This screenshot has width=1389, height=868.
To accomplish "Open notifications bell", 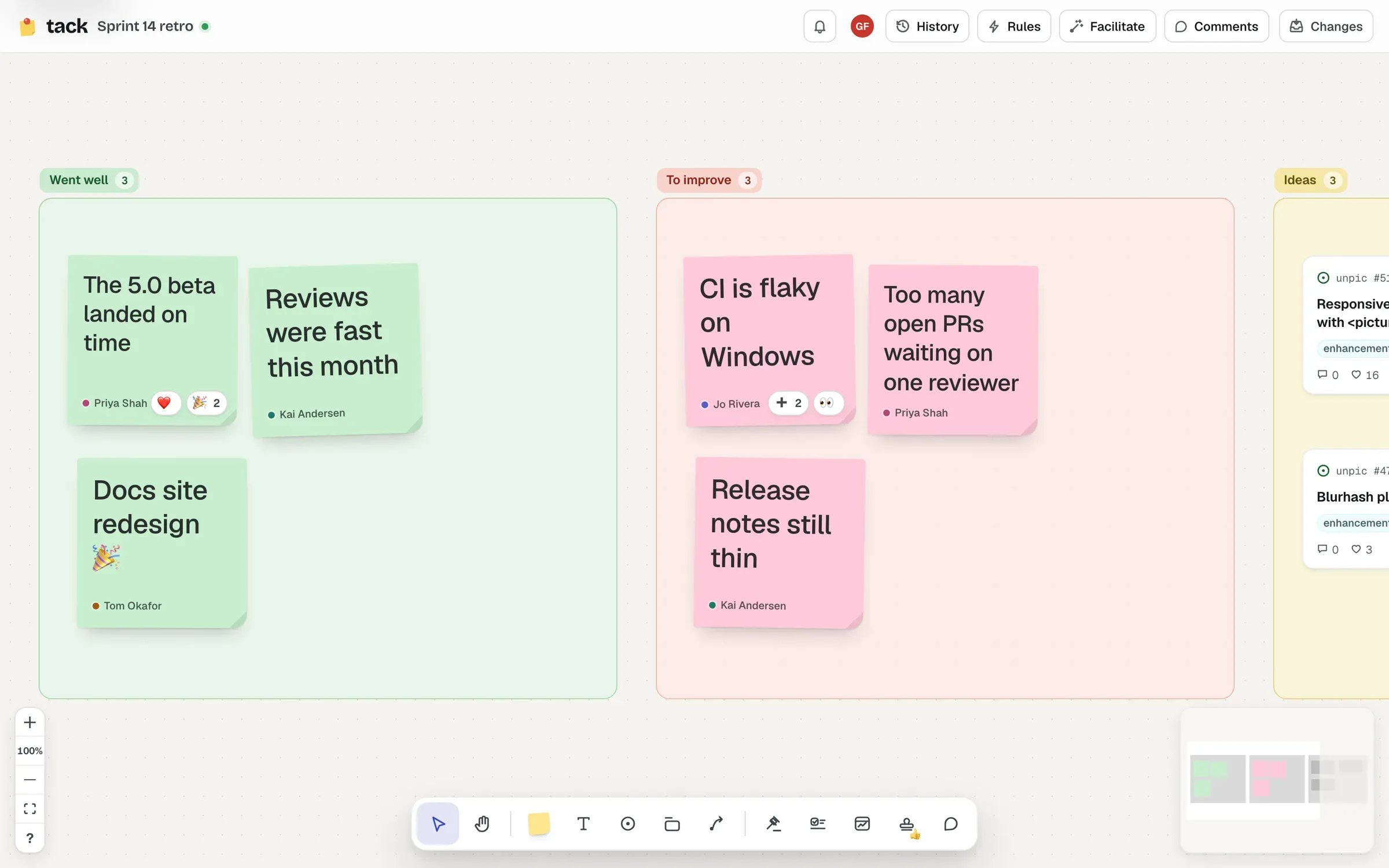I will (820, 26).
